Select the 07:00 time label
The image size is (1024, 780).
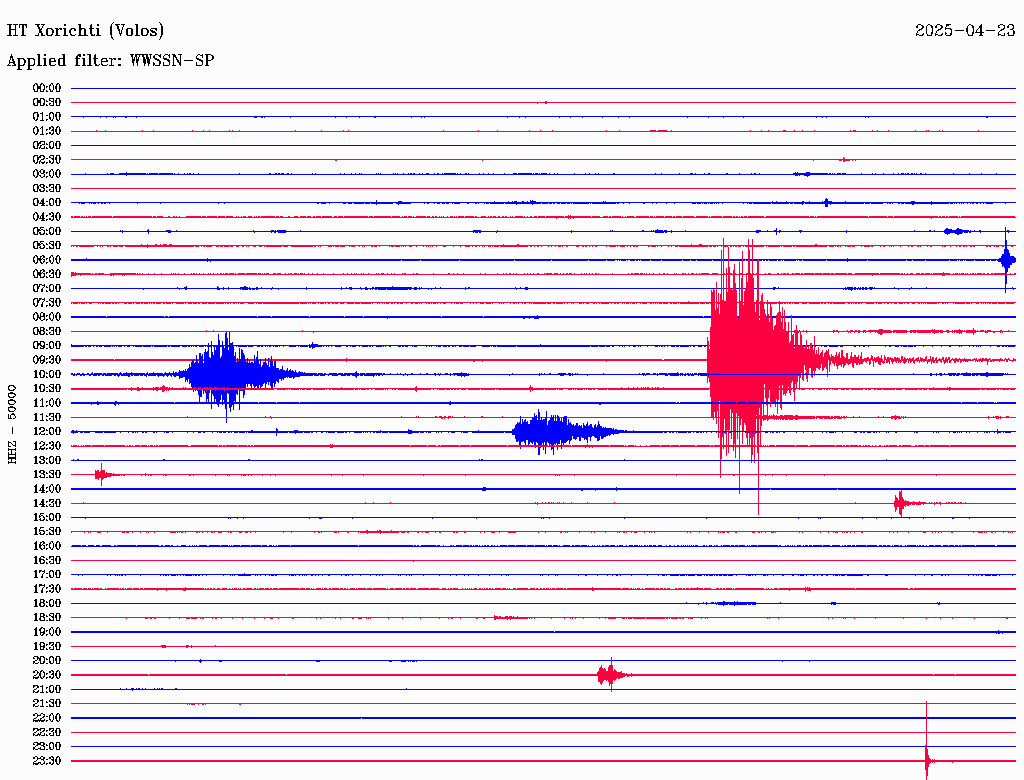click(x=47, y=289)
